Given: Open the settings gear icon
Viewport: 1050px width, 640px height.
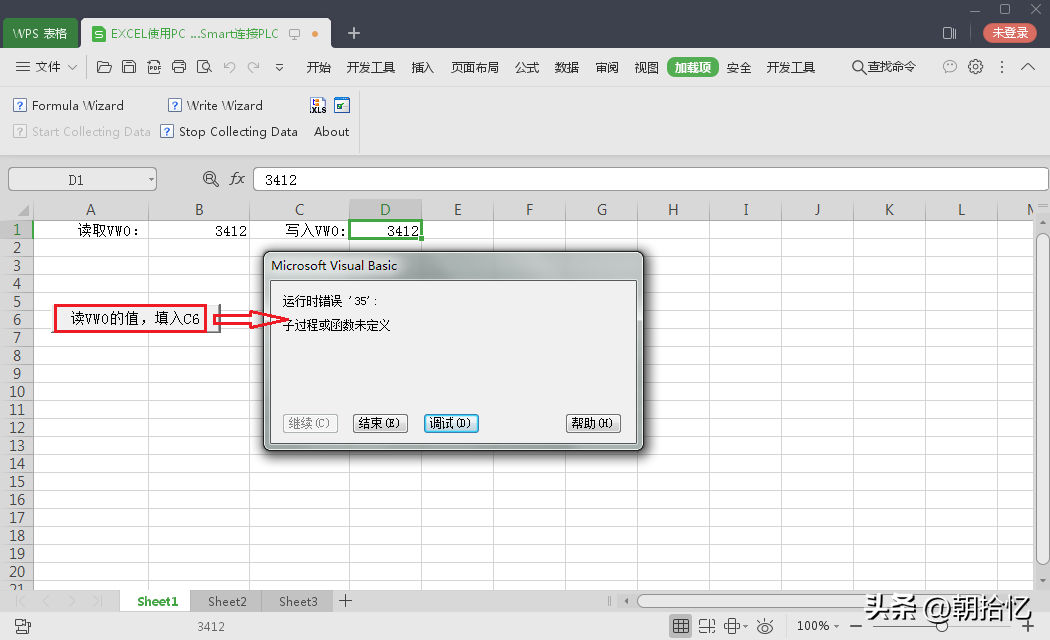Looking at the screenshot, I should pyautogui.click(x=975, y=67).
